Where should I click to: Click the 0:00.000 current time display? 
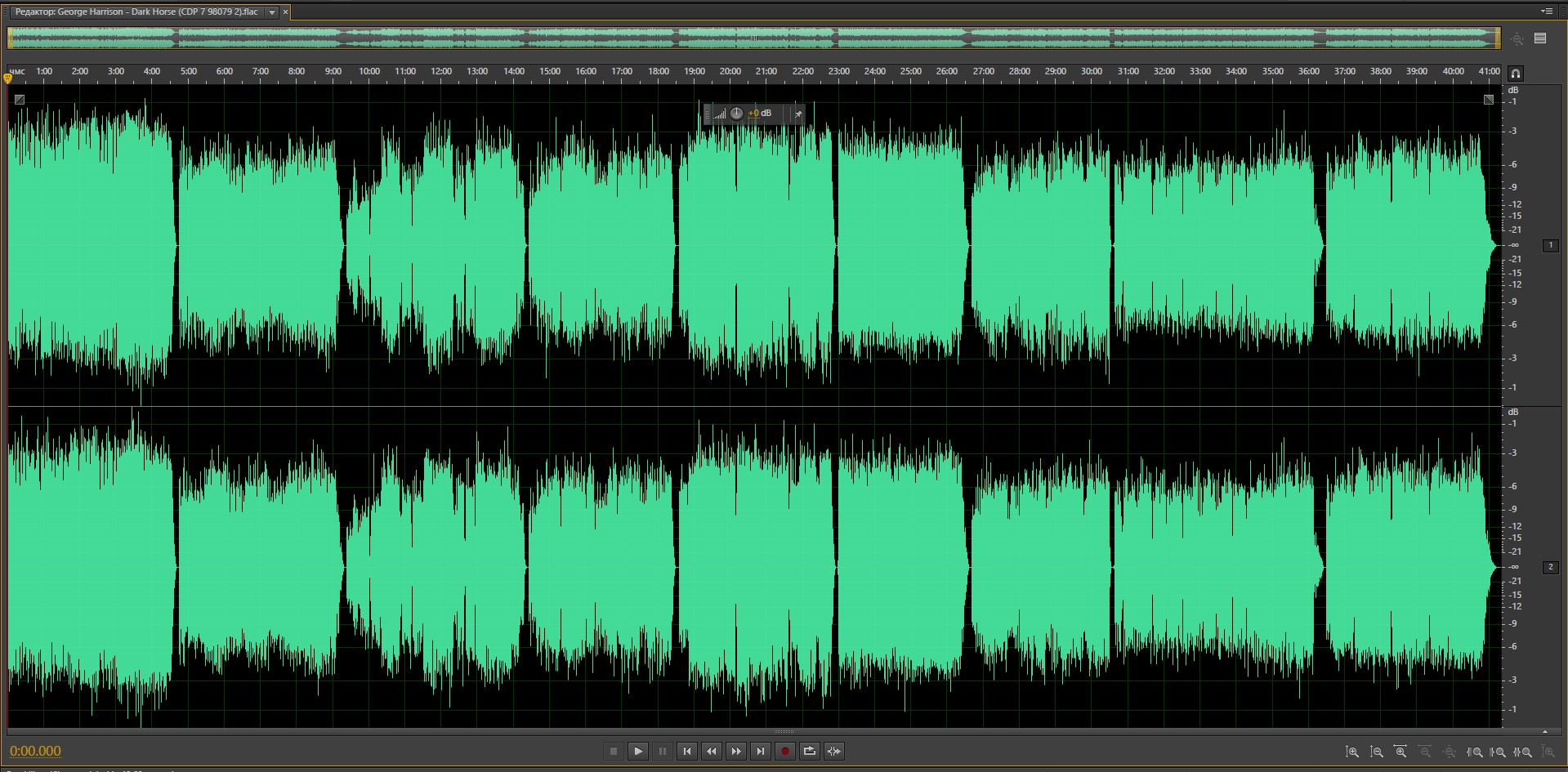(36, 752)
